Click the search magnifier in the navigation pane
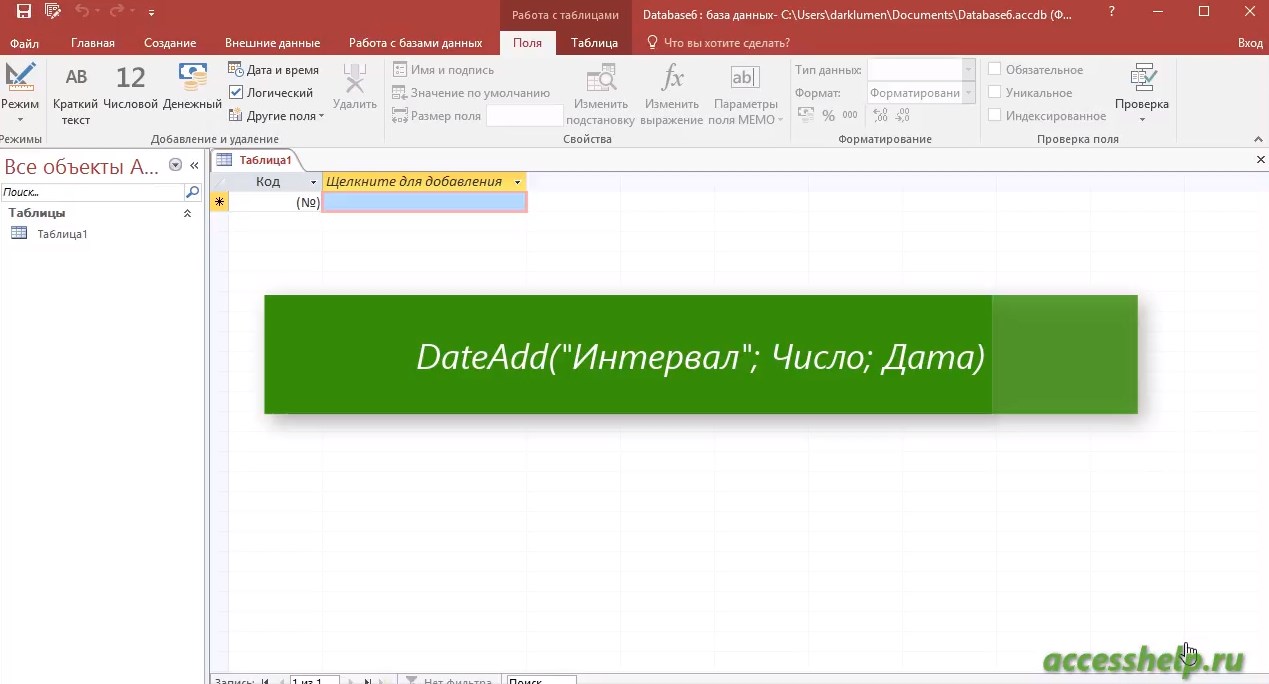The width and height of the screenshot is (1269, 684). [192, 192]
